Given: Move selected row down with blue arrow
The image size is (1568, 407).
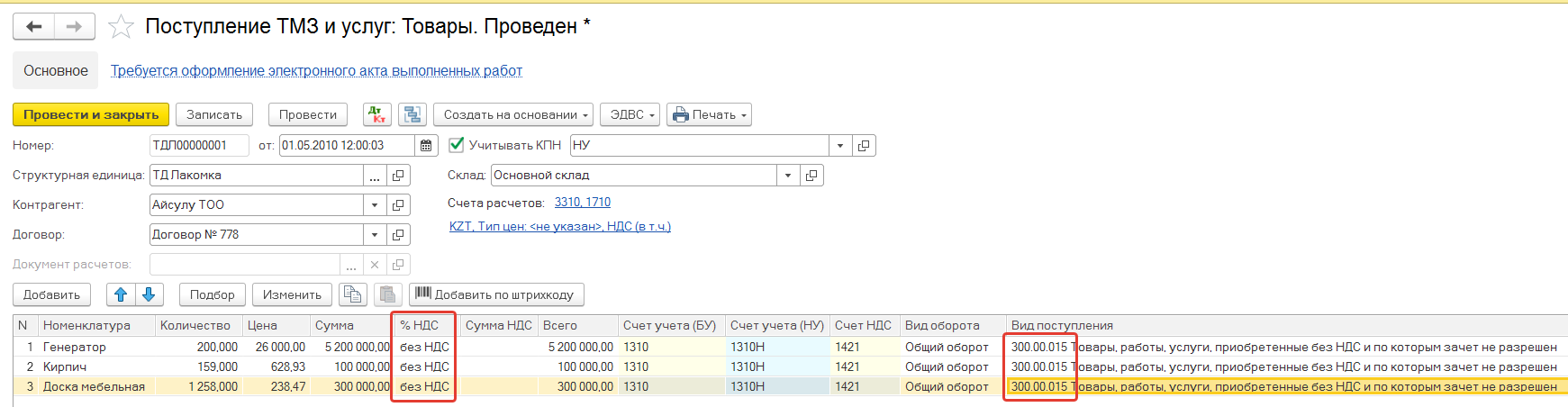Looking at the screenshot, I should [x=149, y=294].
